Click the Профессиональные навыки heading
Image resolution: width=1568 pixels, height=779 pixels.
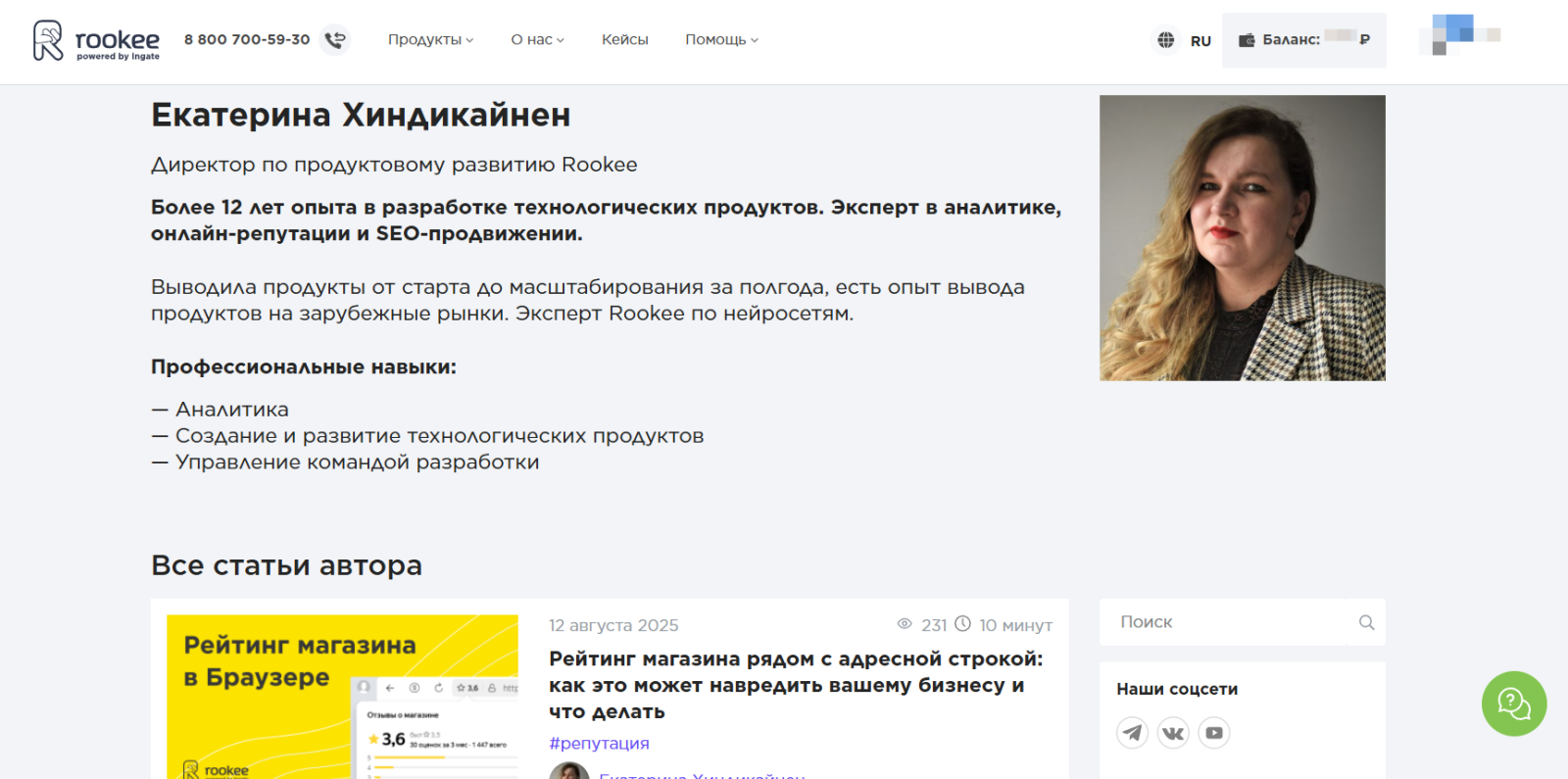(304, 367)
